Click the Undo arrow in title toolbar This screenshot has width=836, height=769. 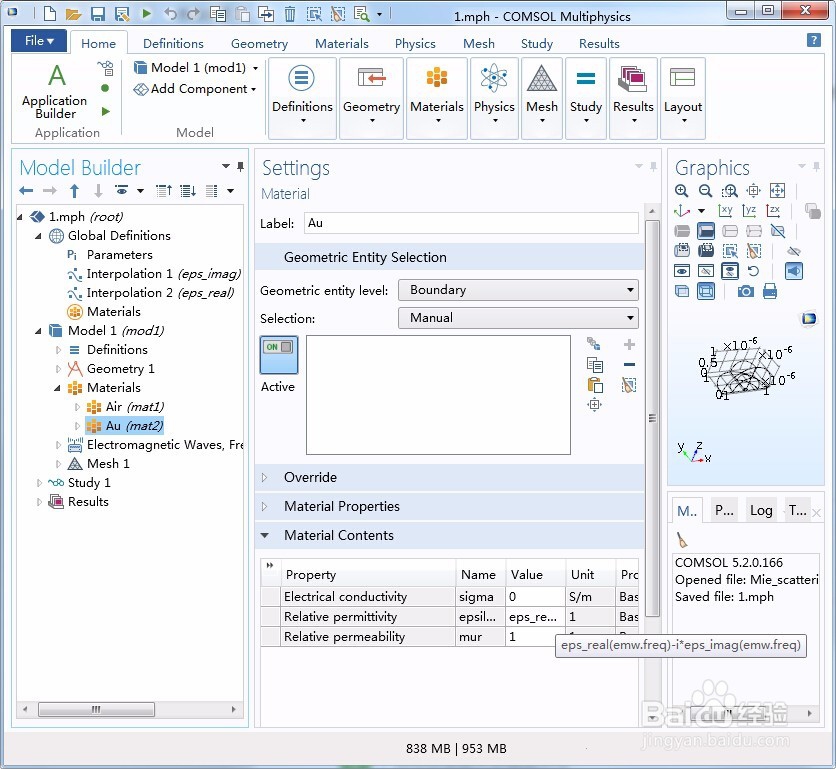click(170, 13)
